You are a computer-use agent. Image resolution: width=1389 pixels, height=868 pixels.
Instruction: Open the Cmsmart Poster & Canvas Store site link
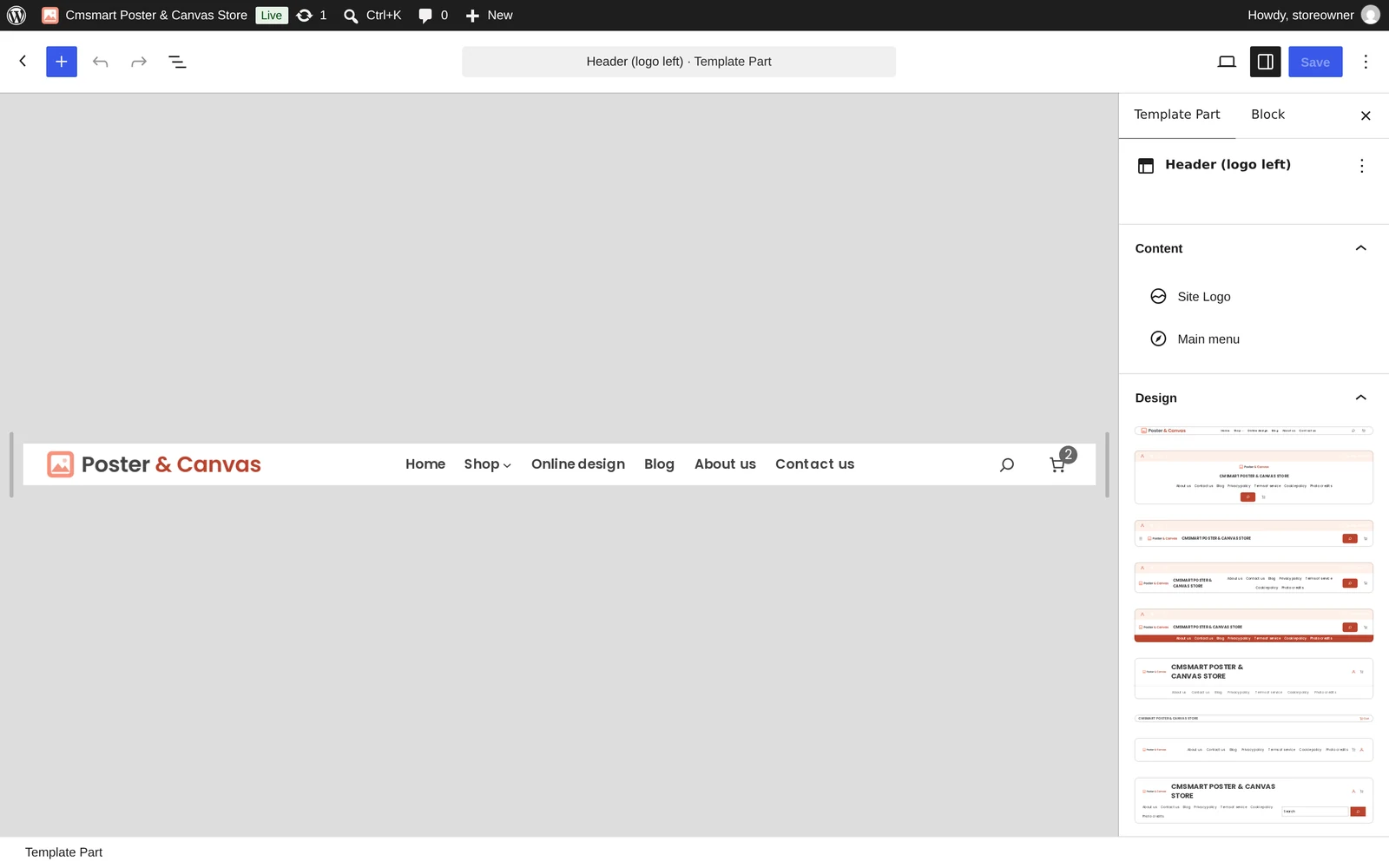(x=144, y=15)
